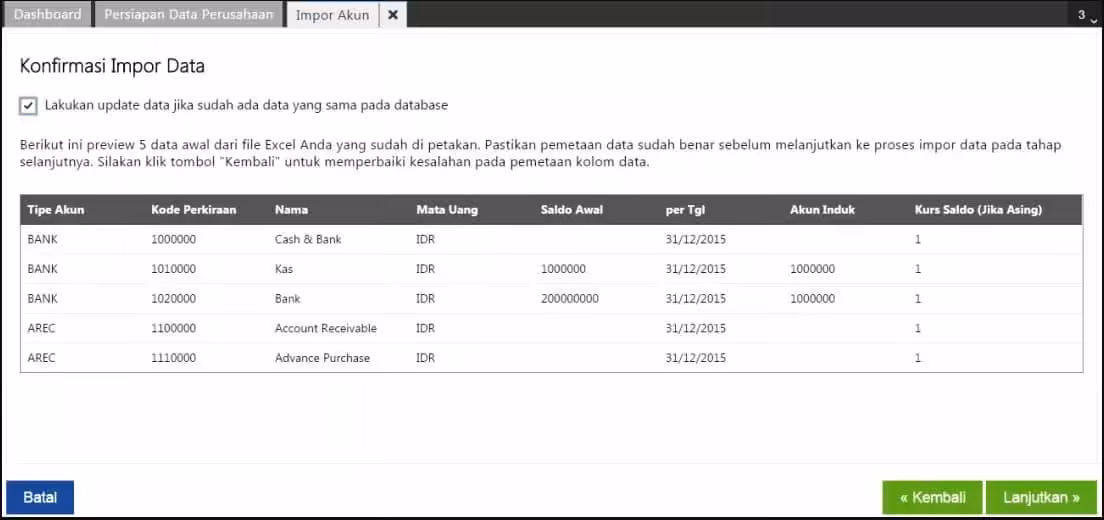Screen dimensions: 1104x520
Task: Click account code 1100000
Action: pyautogui.click(x=173, y=328)
